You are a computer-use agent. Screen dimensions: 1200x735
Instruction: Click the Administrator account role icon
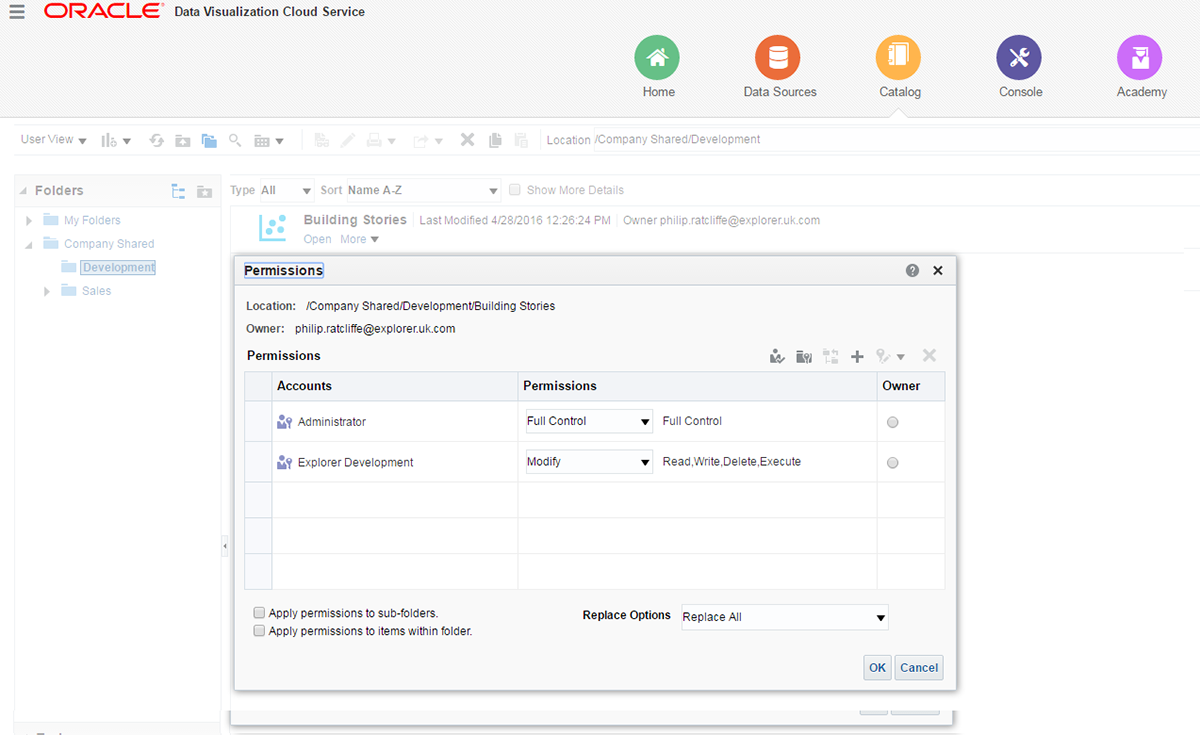point(284,422)
